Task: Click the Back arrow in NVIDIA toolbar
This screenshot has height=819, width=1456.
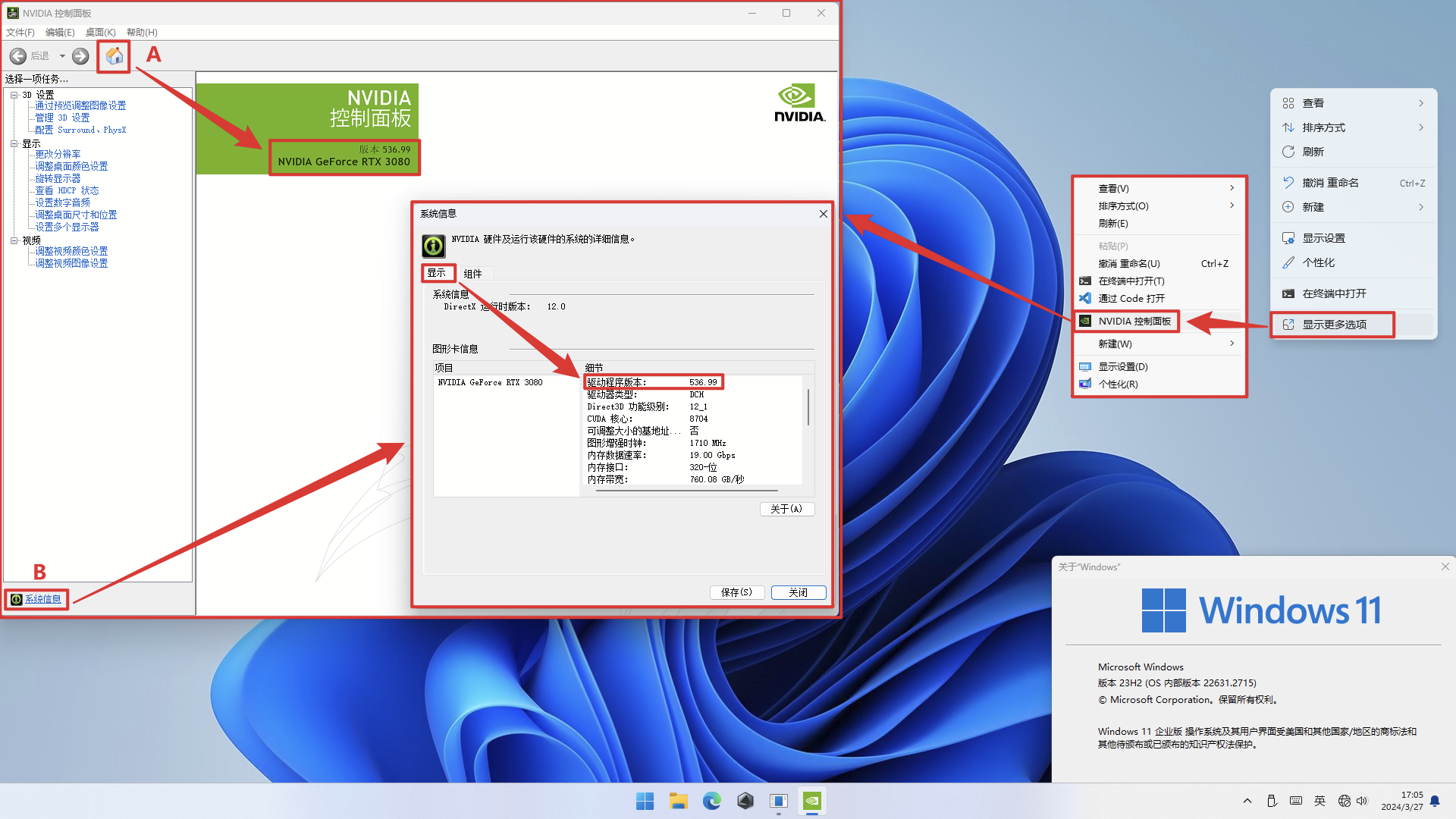Action: click(18, 56)
